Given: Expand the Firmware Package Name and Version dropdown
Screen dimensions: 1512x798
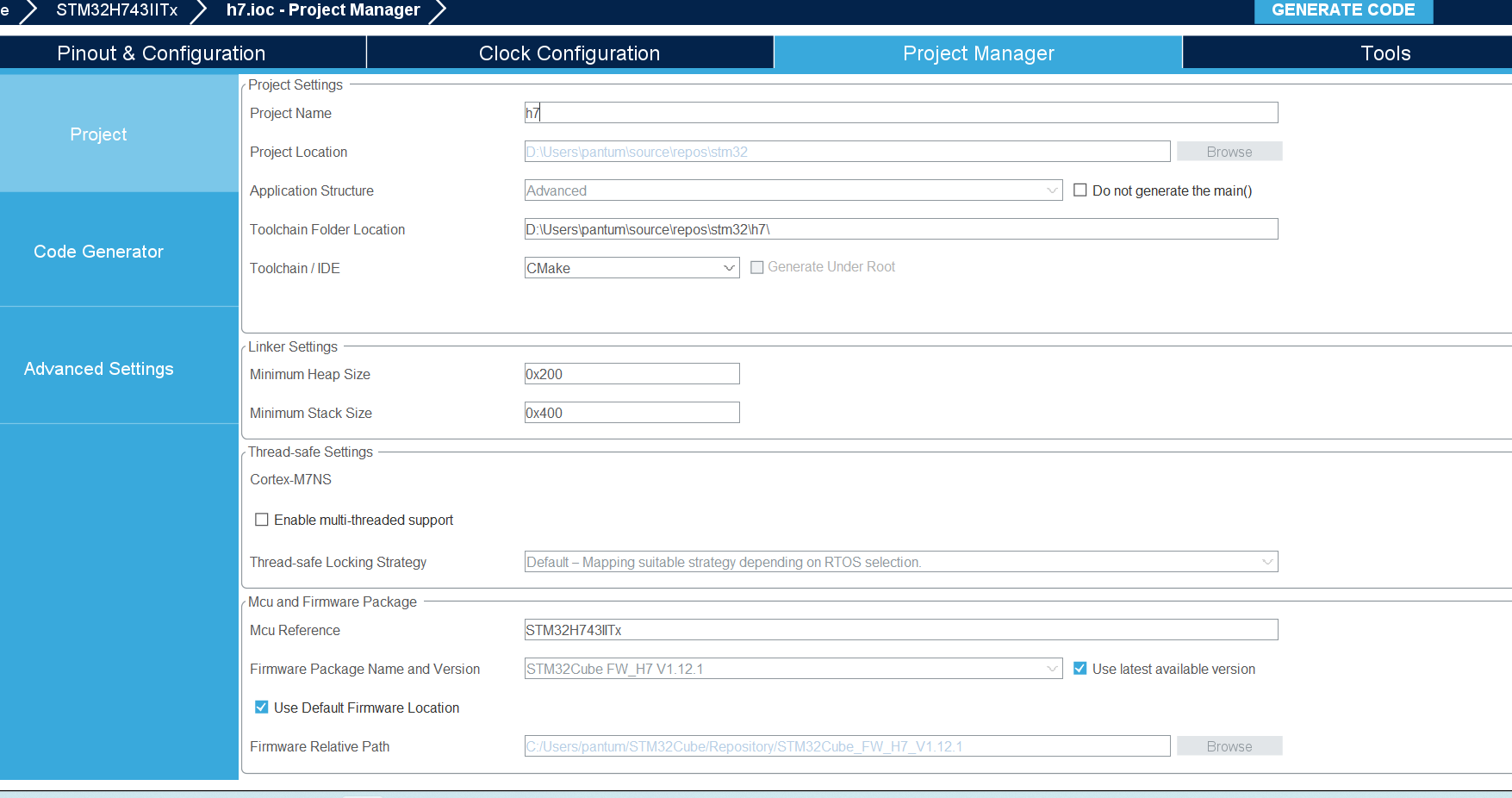Looking at the screenshot, I should [793, 669].
